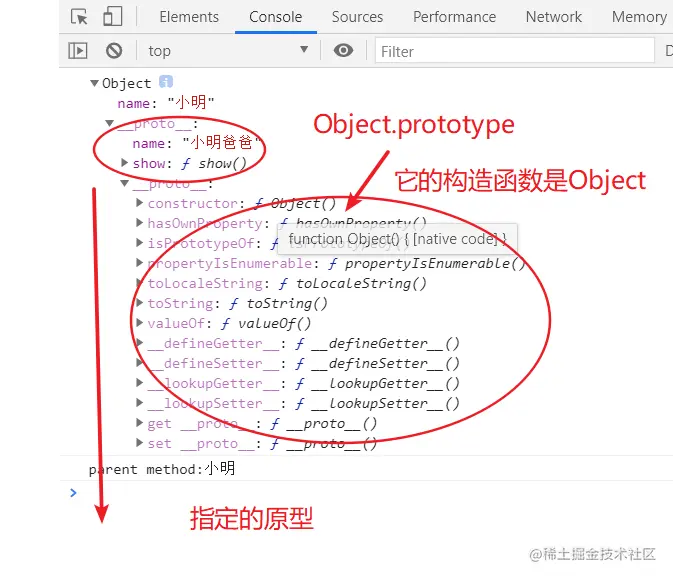Screen dimensions: 673x579
Task: Toggle the device toolbar icon
Action: pos(112,17)
